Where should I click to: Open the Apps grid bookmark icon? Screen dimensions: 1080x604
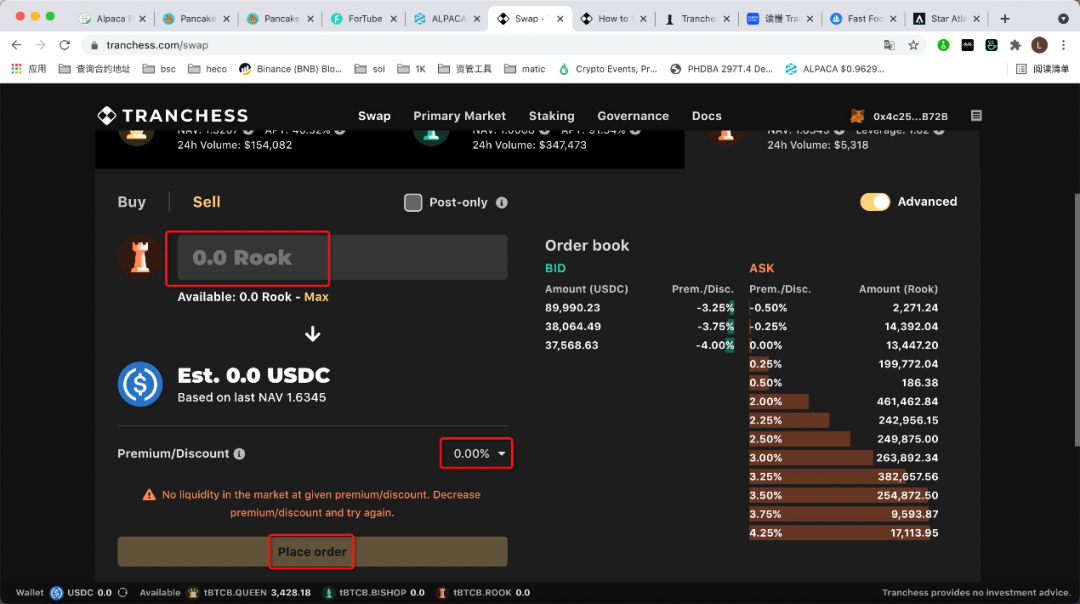[17, 69]
